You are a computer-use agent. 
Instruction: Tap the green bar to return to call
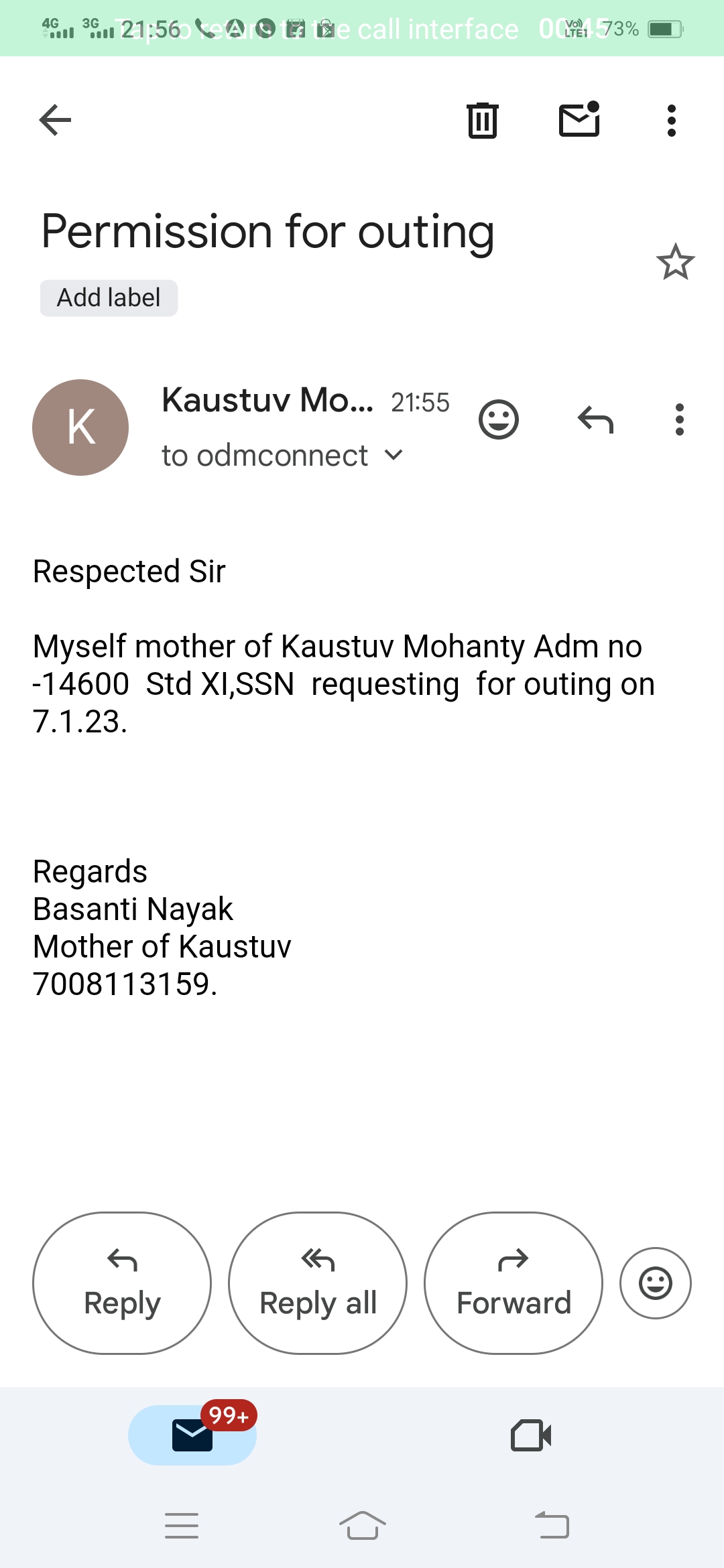[362, 28]
